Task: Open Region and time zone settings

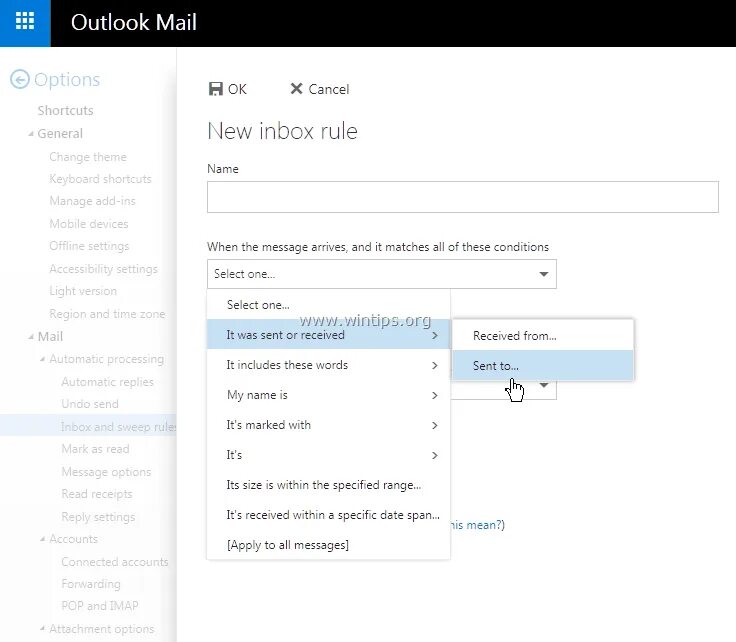Action: (x=107, y=313)
